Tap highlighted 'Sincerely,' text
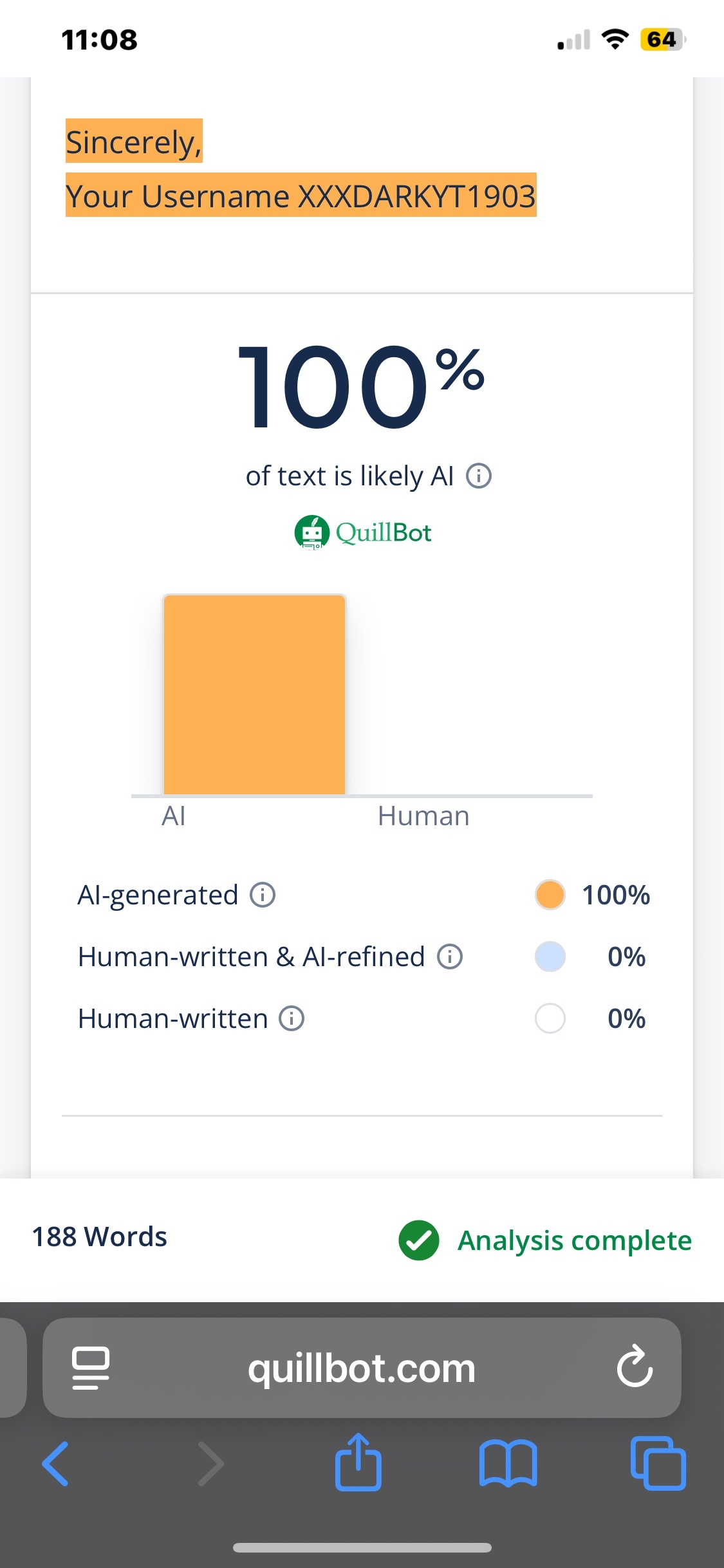 134,142
